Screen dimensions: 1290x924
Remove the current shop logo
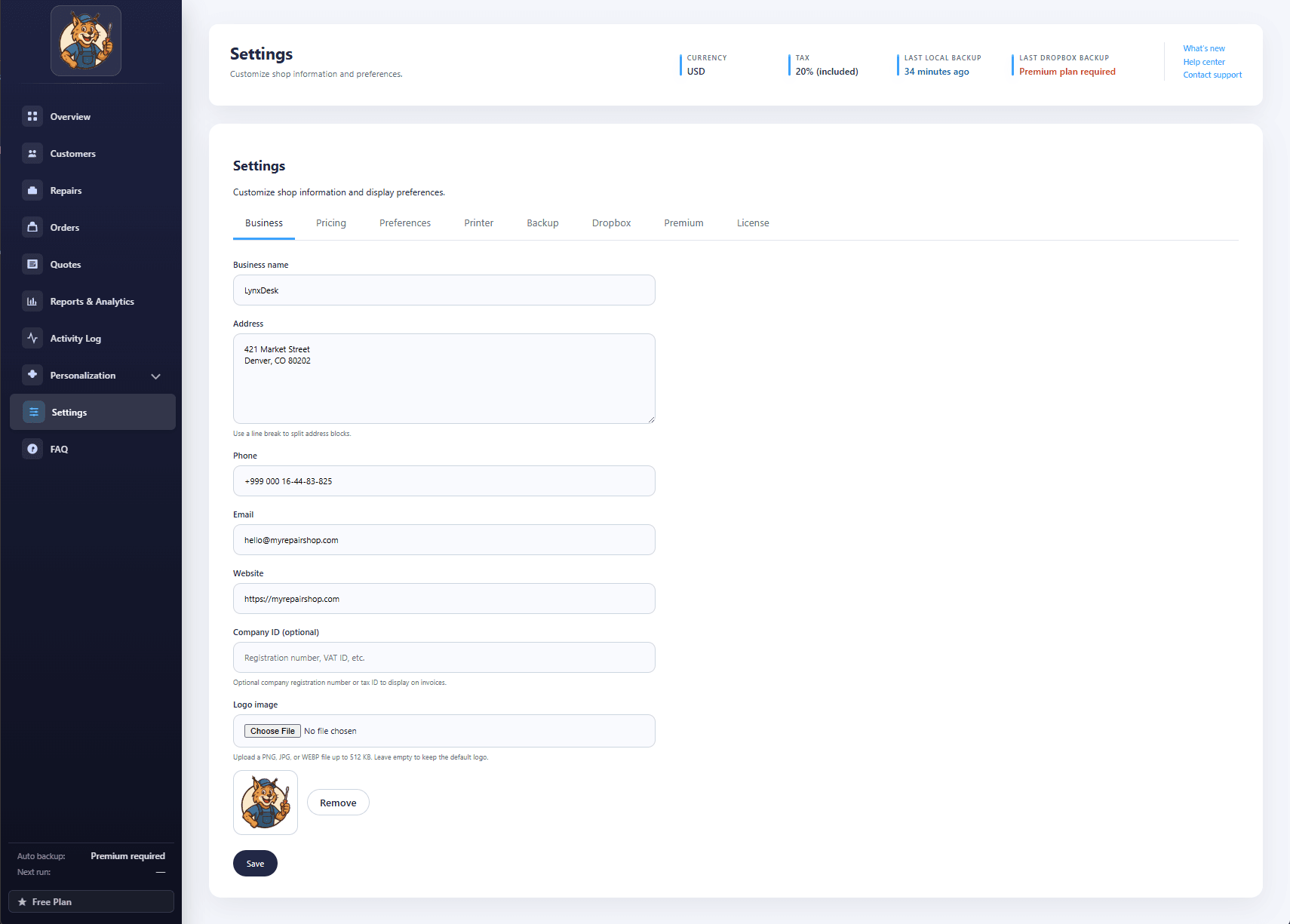(x=338, y=802)
